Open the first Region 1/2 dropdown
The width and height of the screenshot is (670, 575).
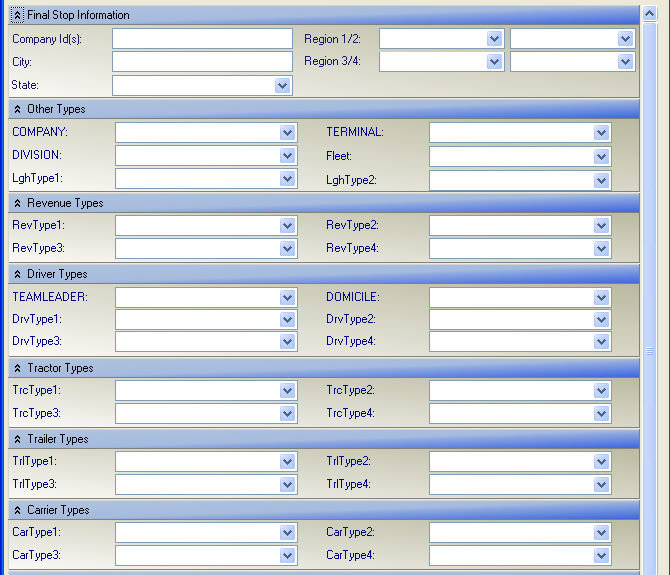pos(494,39)
